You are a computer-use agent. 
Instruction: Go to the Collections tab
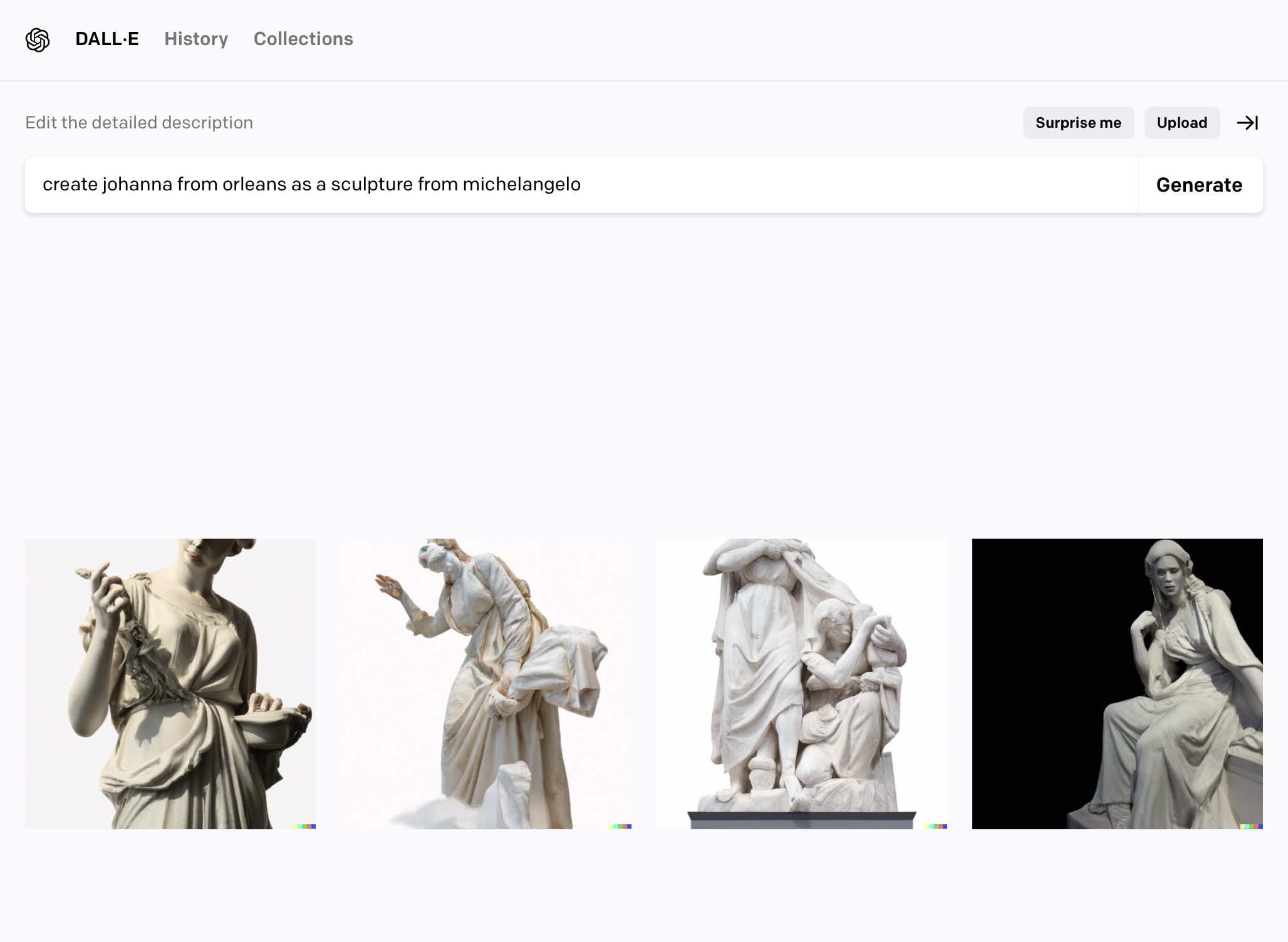303,39
